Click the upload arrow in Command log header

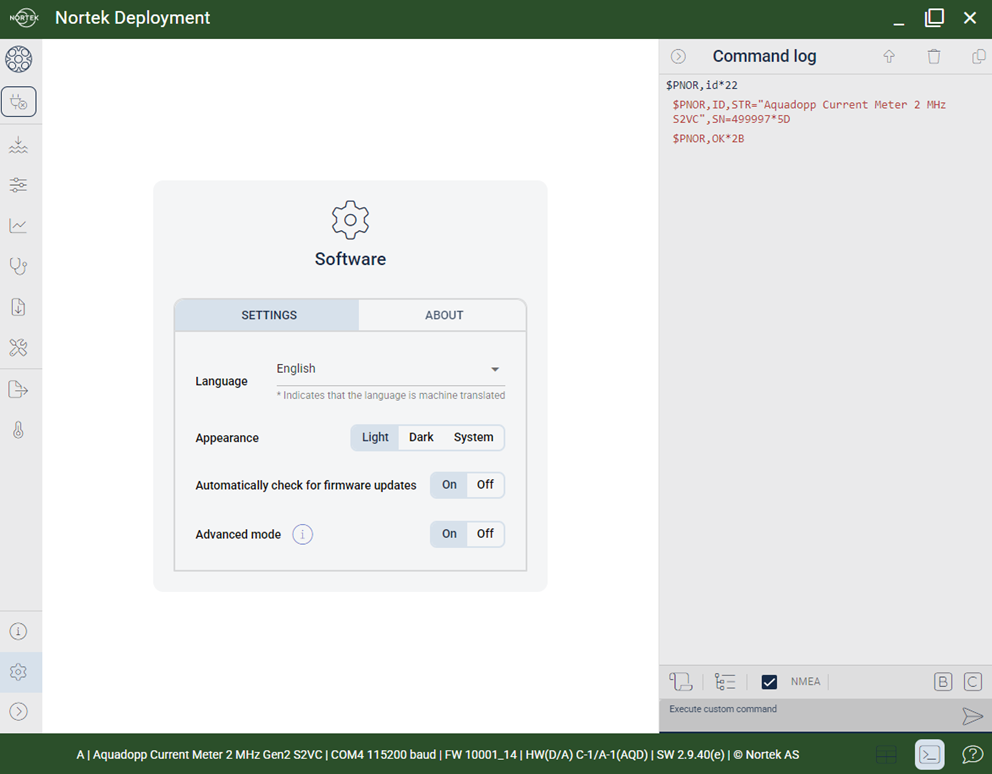889,56
